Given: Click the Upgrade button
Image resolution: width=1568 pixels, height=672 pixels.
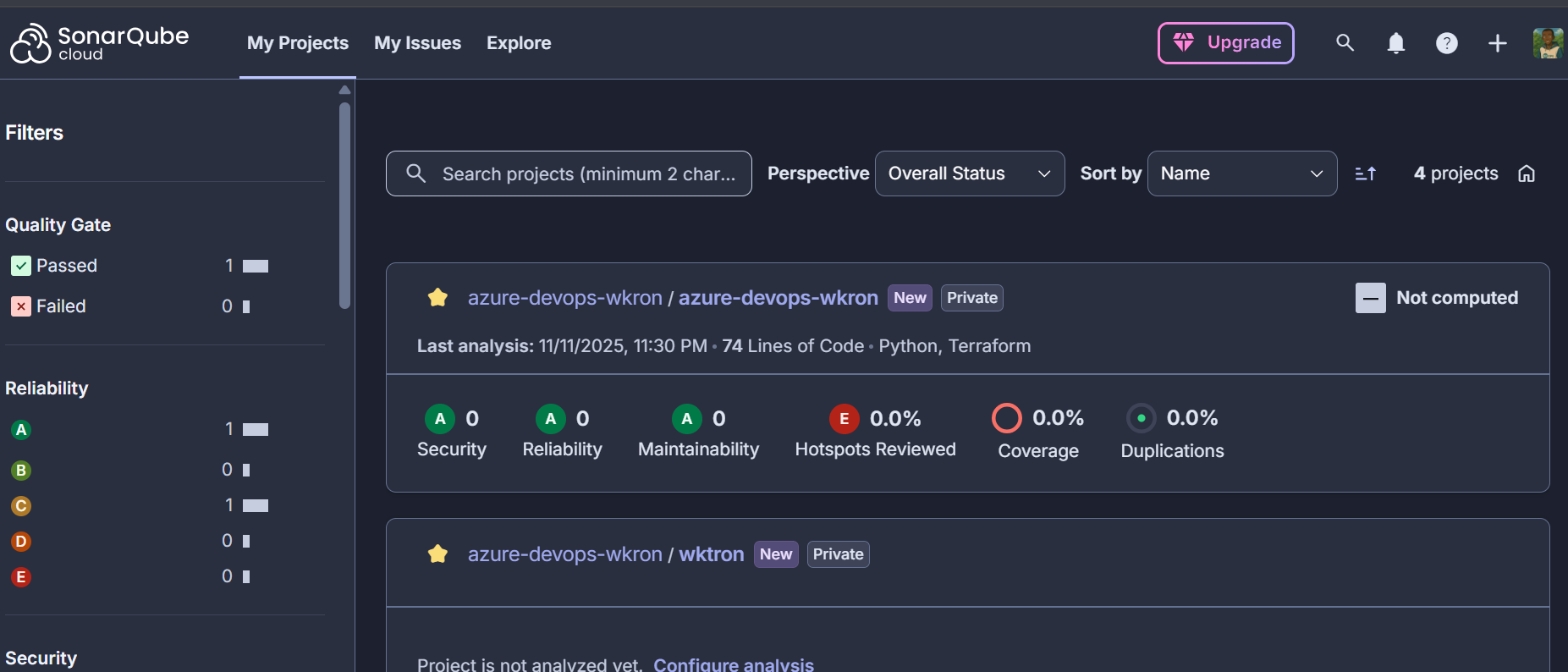Looking at the screenshot, I should tap(1225, 43).
